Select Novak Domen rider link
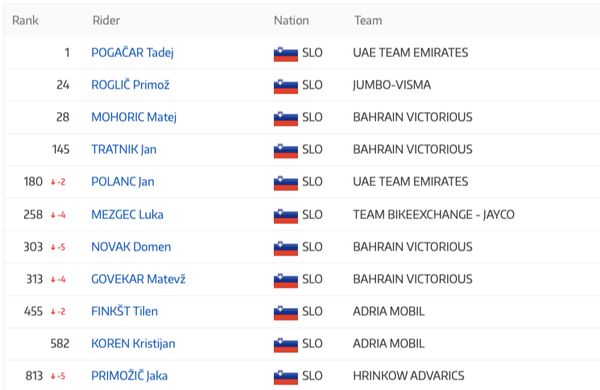Screen dimensions: 600x390 click(x=131, y=247)
